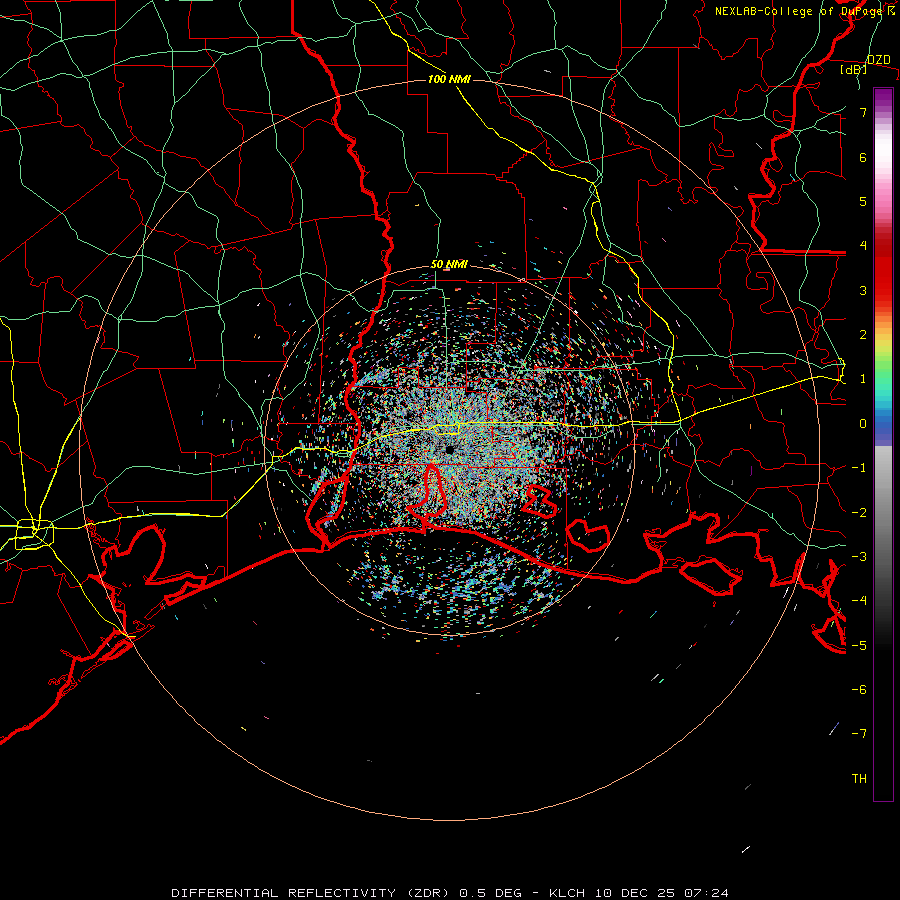Click the -4 tick label on scale
The width and height of the screenshot is (900, 900).
[859, 601]
